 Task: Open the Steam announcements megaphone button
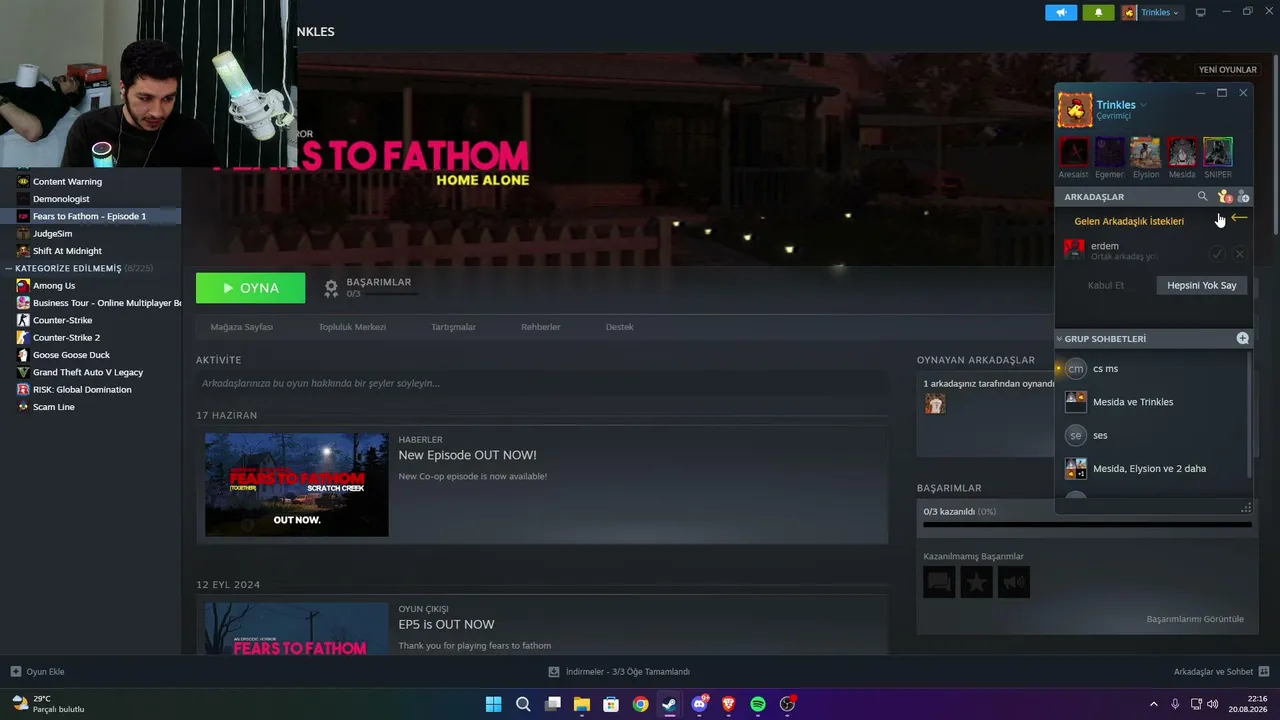click(x=1061, y=12)
